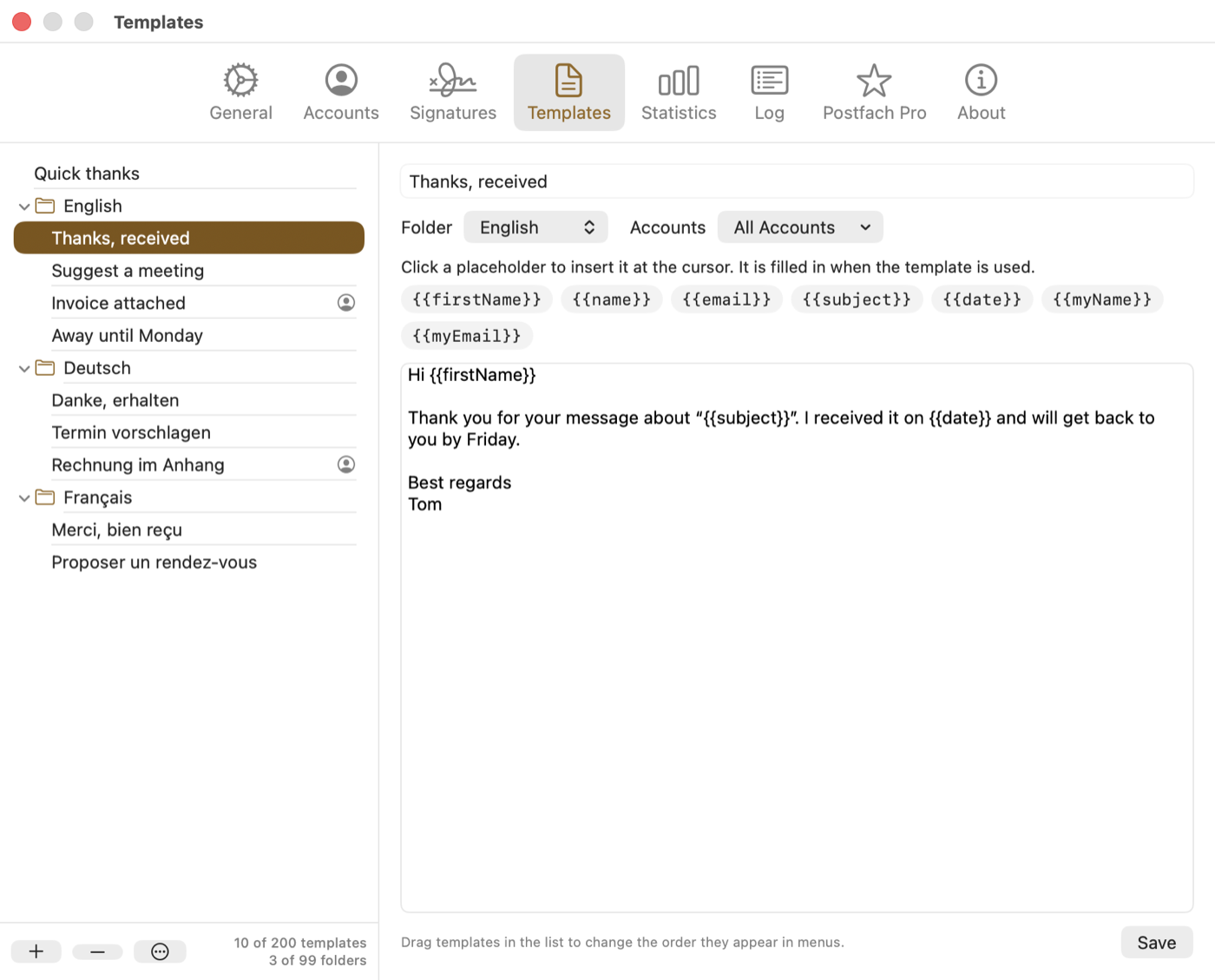
Task: Collapse the Français folder
Action: coord(24,498)
